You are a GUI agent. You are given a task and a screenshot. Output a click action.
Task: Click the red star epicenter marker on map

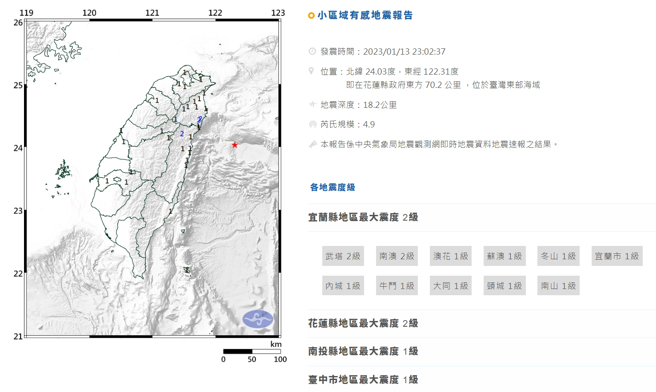click(235, 145)
